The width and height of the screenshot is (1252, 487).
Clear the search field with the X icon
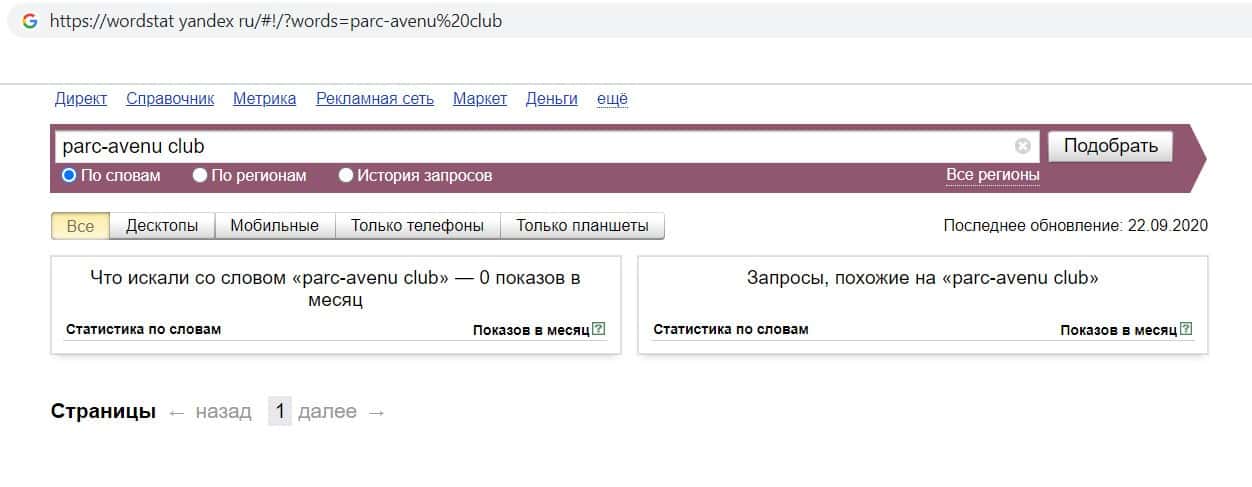tap(1023, 146)
